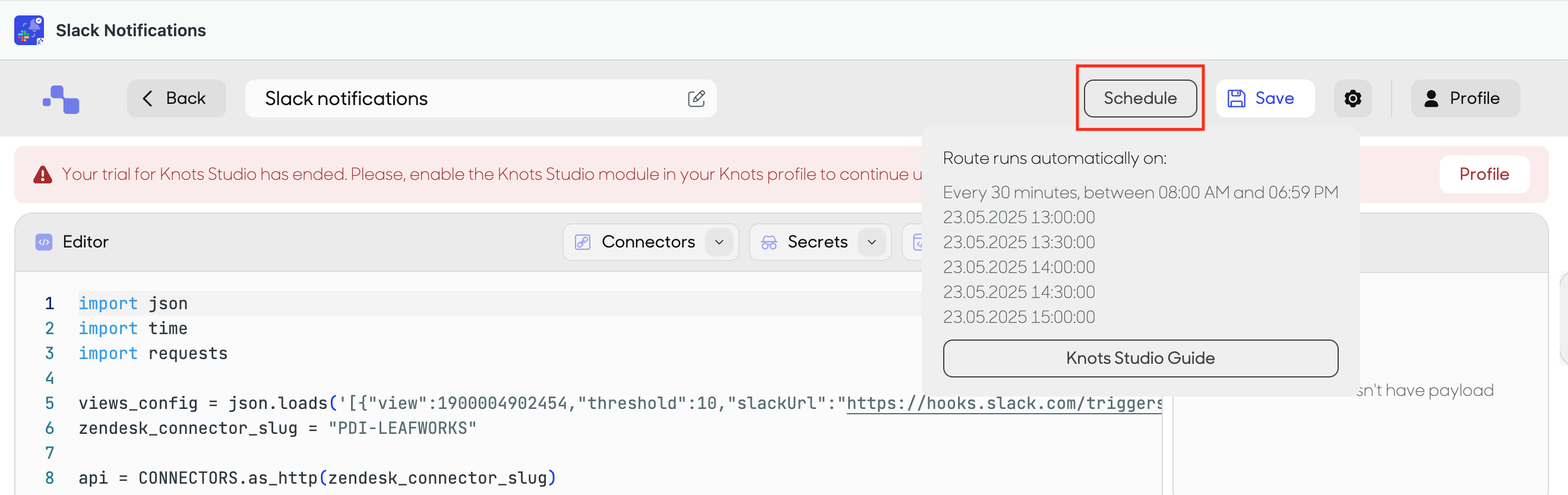Click schedule entry 23.05.2025 13:00:00
Screen dimensions: 1568x495
point(1019,217)
